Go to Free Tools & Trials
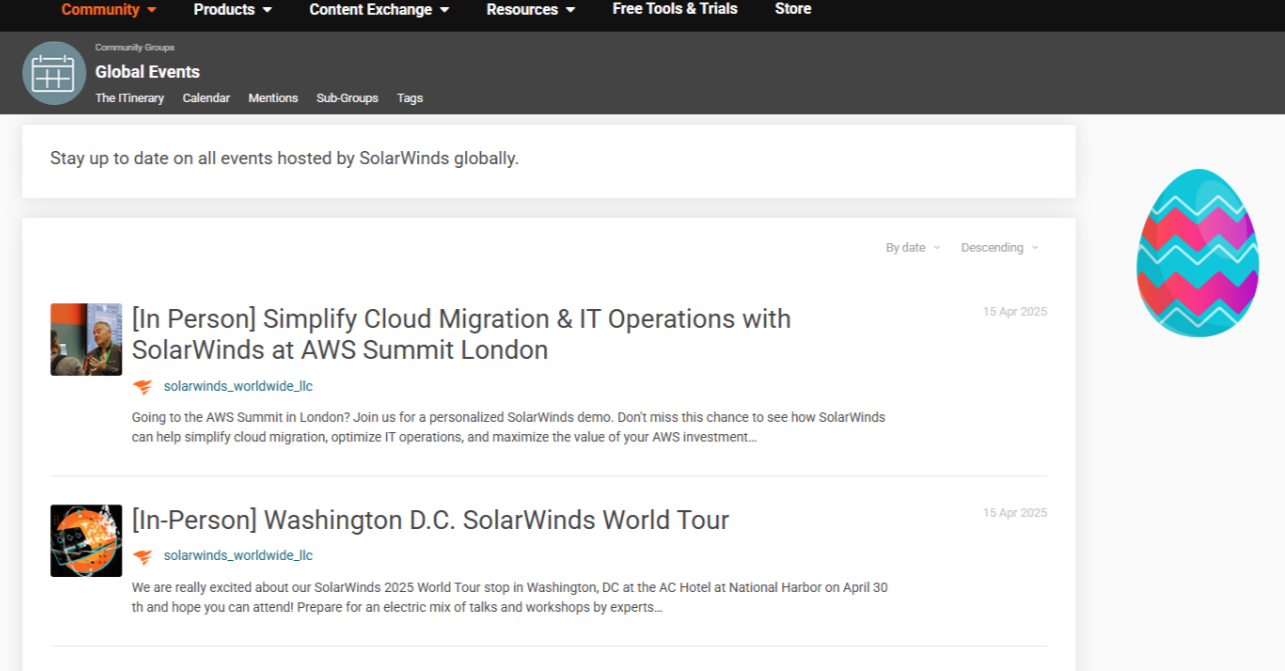Image resolution: width=1285 pixels, height=671 pixels. tap(675, 9)
